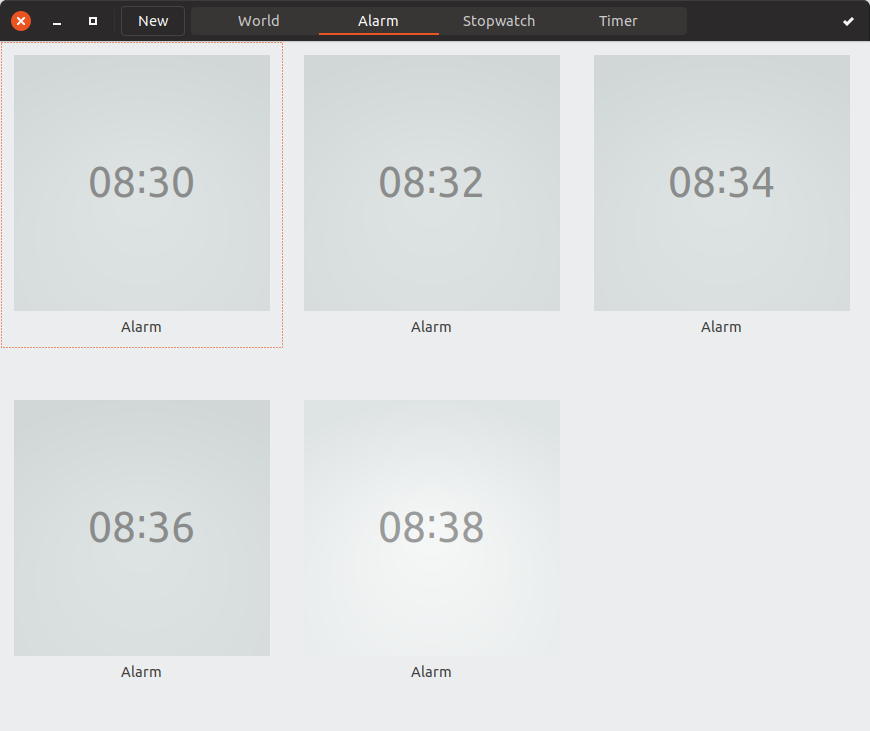Open the Stopwatch tab
The image size is (870, 731).
click(x=499, y=21)
